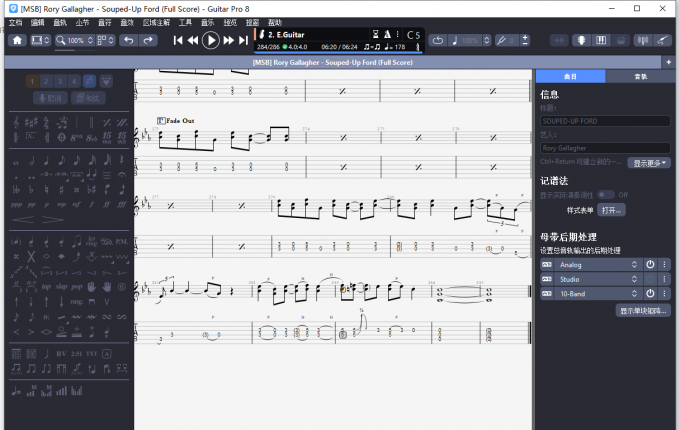
Task: Toggle power for the Analog mastering effect
Action: pos(649,264)
